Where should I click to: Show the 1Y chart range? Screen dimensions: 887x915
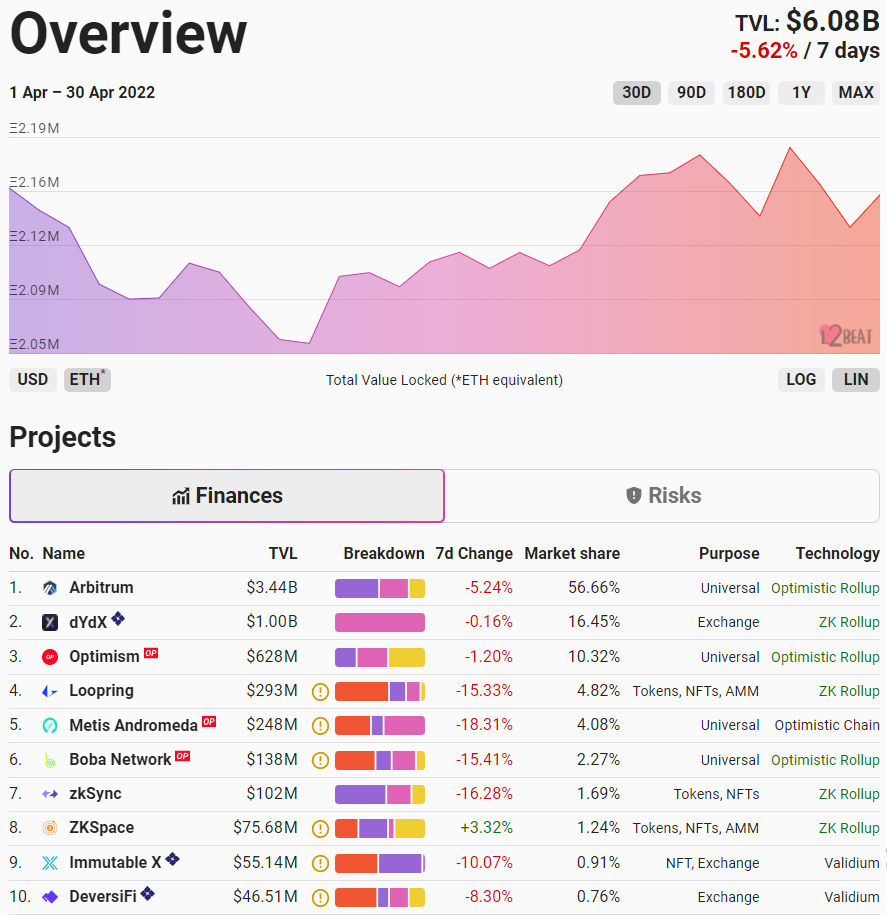click(x=801, y=93)
